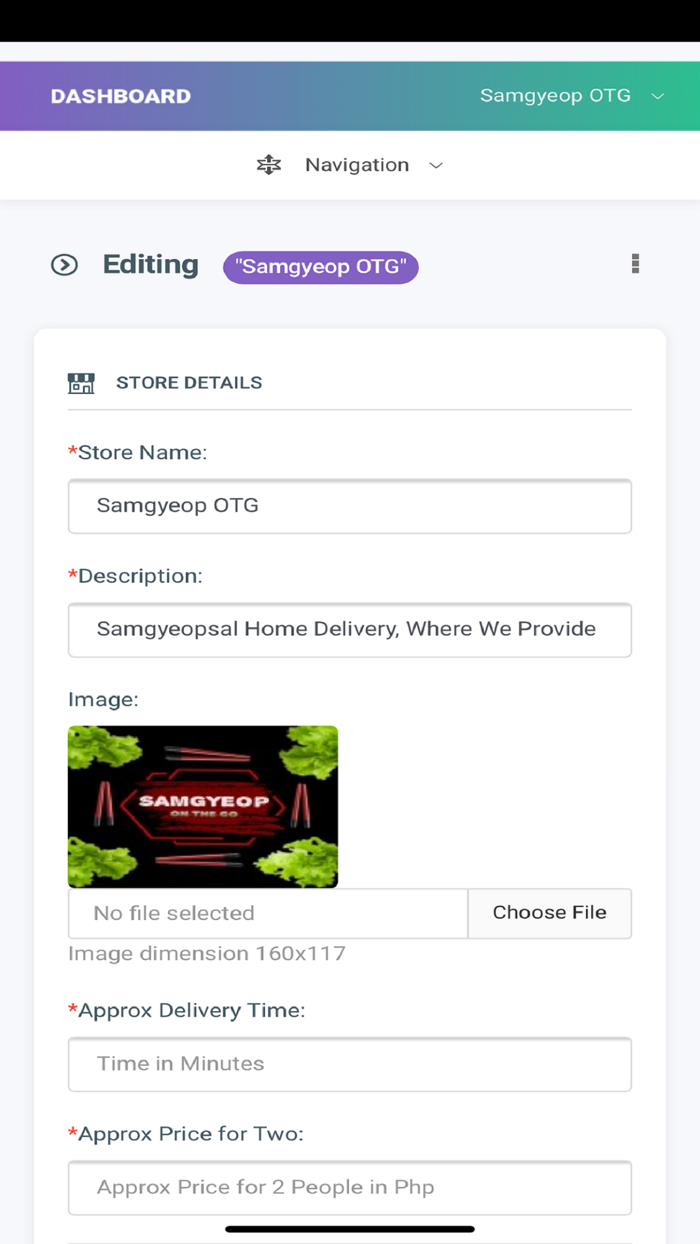Click the Samgyeop store image thumbnail
Viewport: 700px width, 1244px height.
pos(203,806)
